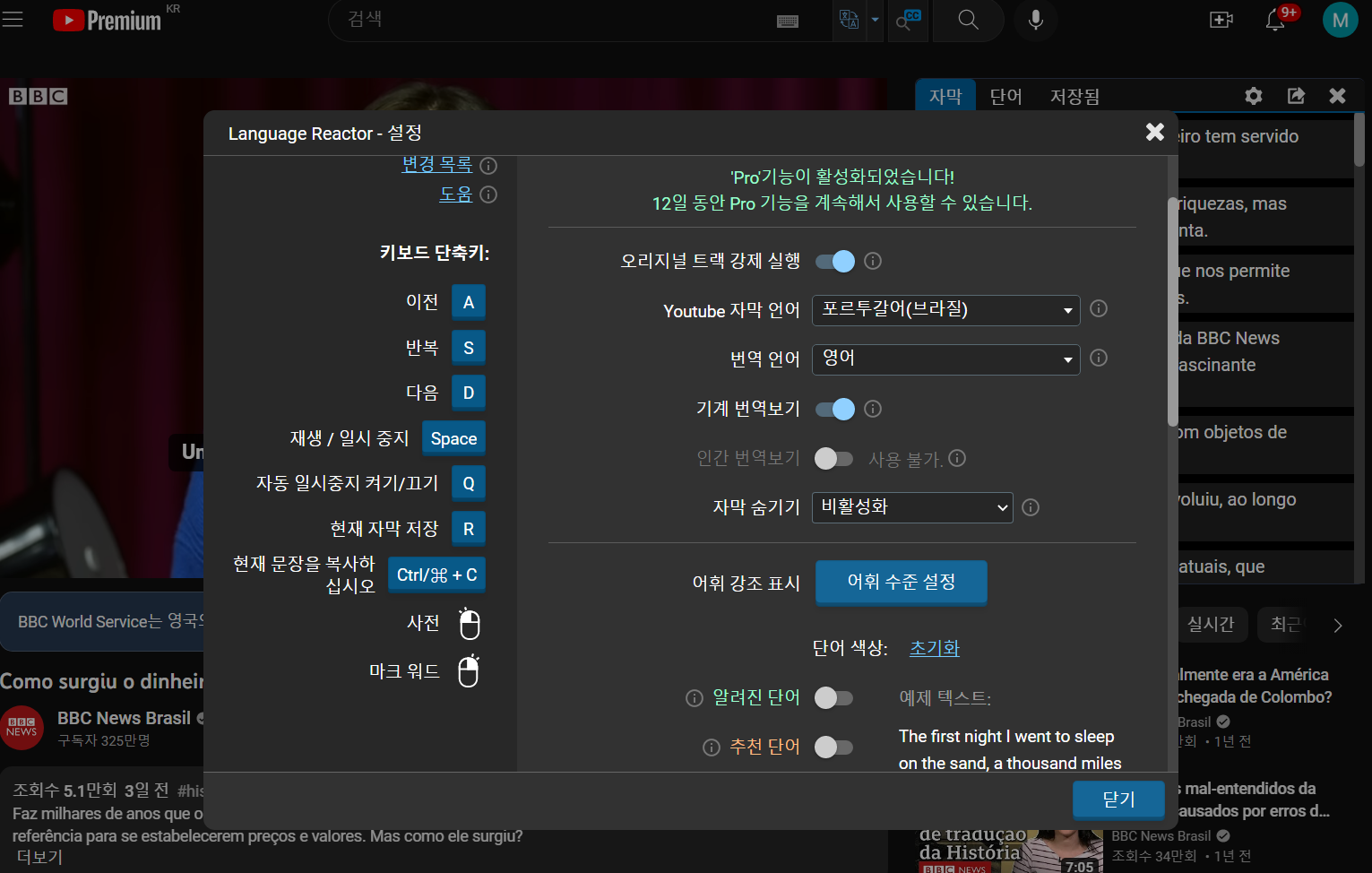Click the 초기화 link for word colors
The image size is (1372, 873).
(x=935, y=648)
